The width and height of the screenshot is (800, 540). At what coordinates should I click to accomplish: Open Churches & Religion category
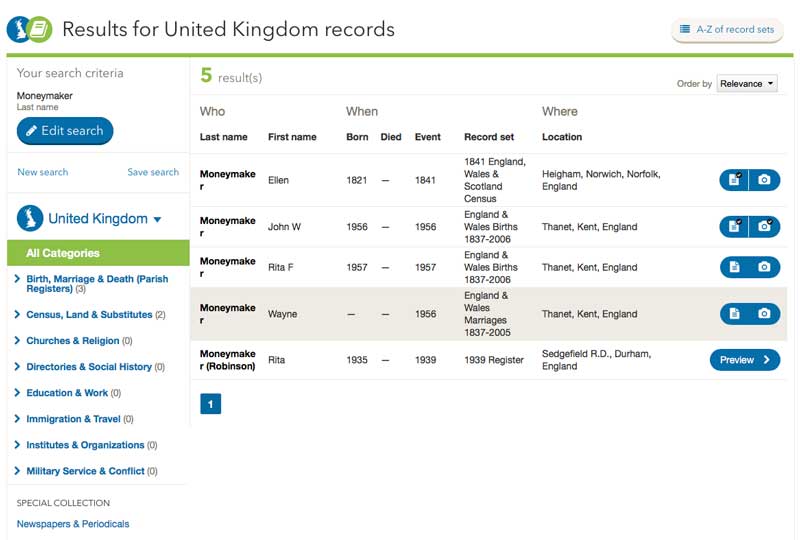point(73,341)
